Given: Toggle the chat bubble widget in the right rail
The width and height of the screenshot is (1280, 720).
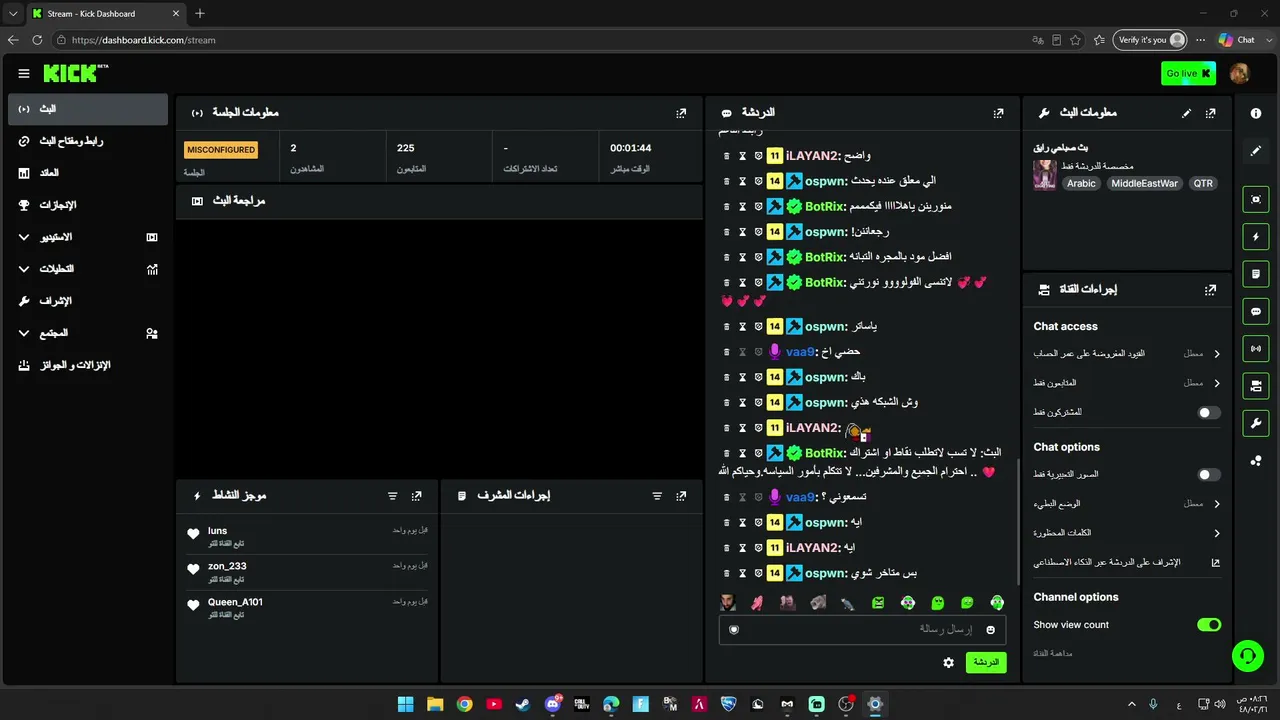Looking at the screenshot, I should click(x=1256, y=311).
